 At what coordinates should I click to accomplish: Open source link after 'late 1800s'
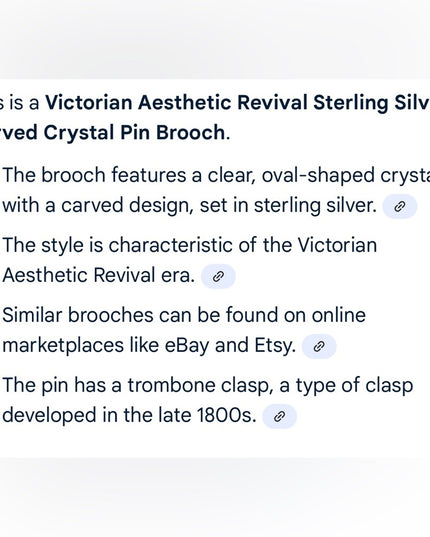click(279, 416)
